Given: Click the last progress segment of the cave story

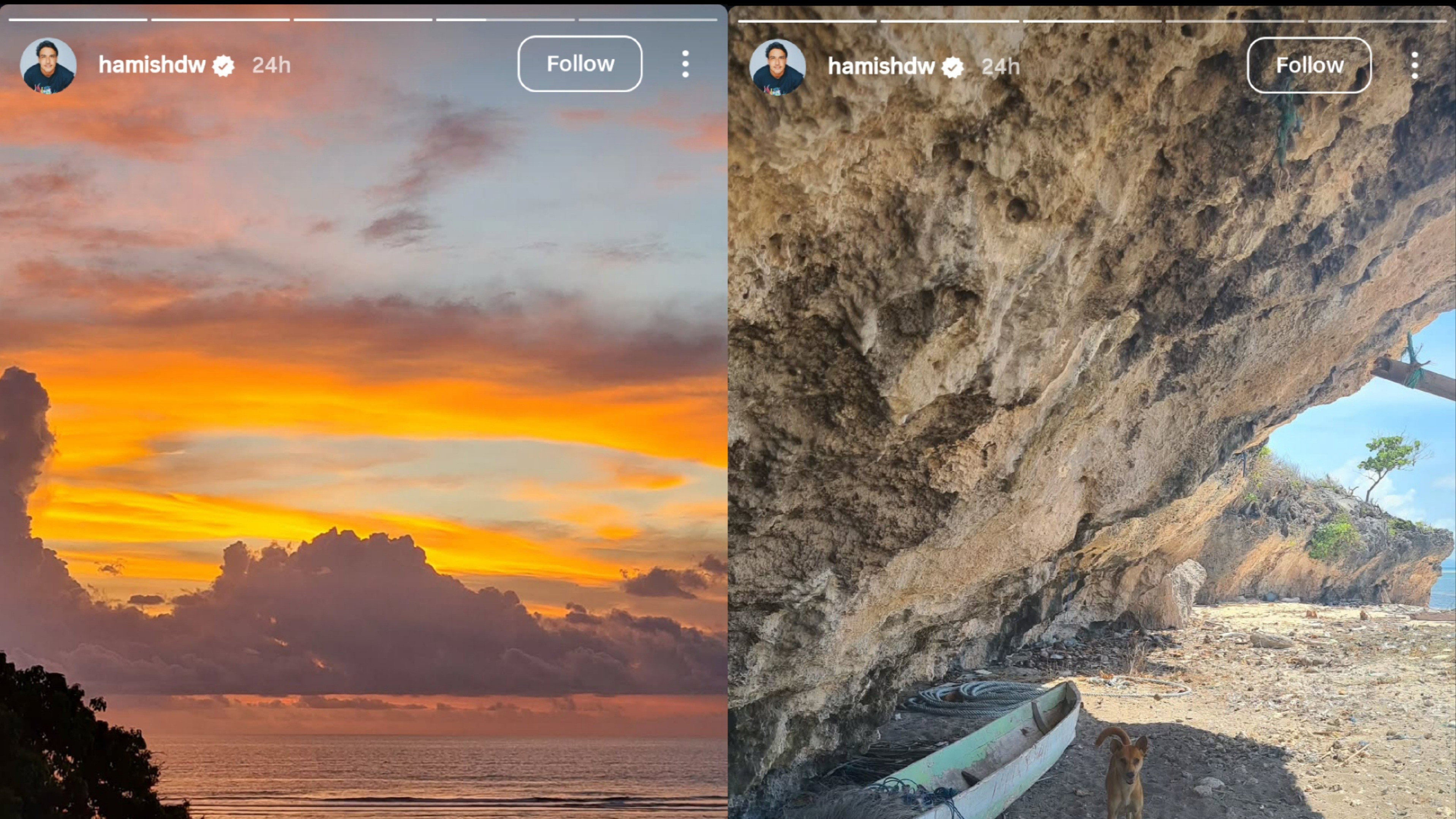Looking at the screenshot, I should point(1377,22).
